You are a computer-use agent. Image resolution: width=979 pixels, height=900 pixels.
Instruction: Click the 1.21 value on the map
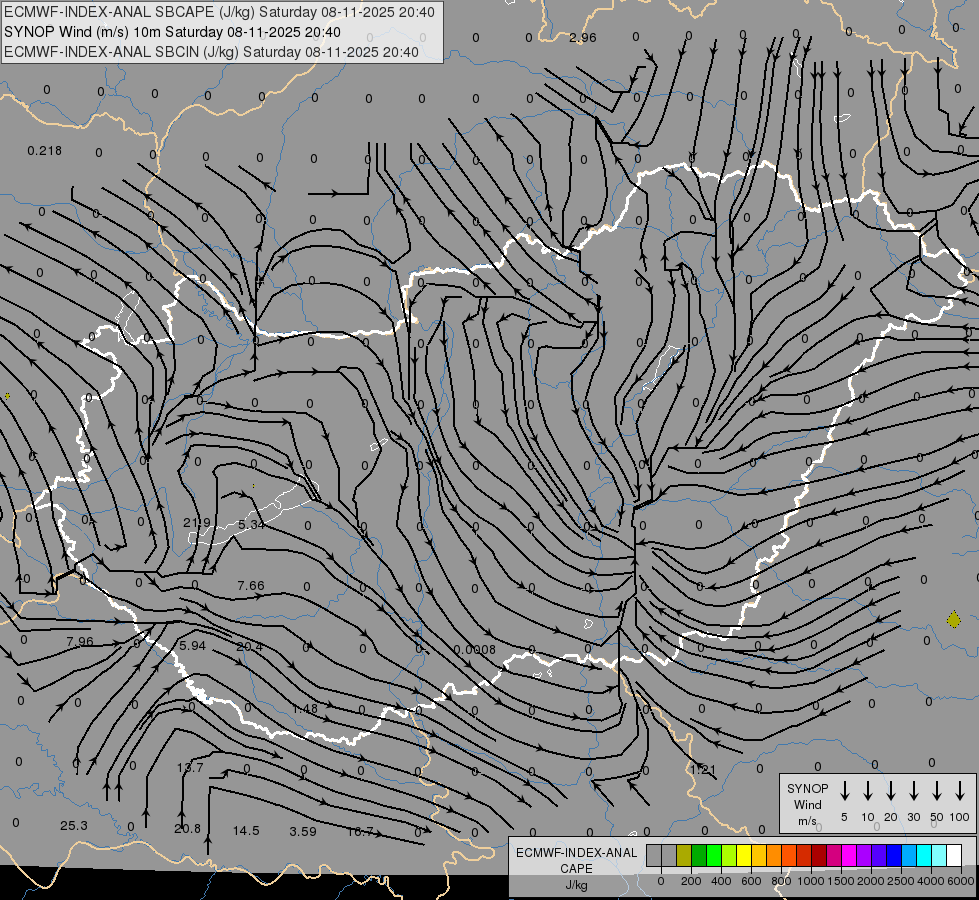point(702,769)
